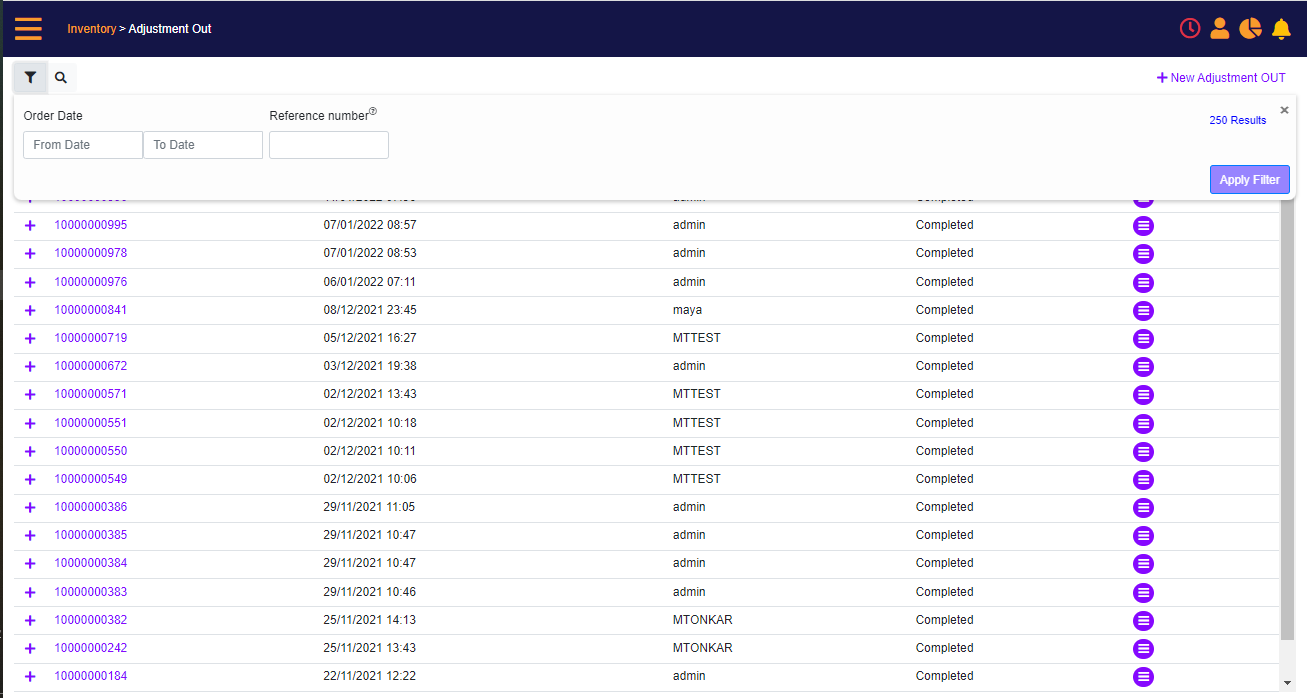The width and height of the screenshot is (1307, 698).
Task: Open actions menu for 10000000719
Action: click(x=1144, y=338)
